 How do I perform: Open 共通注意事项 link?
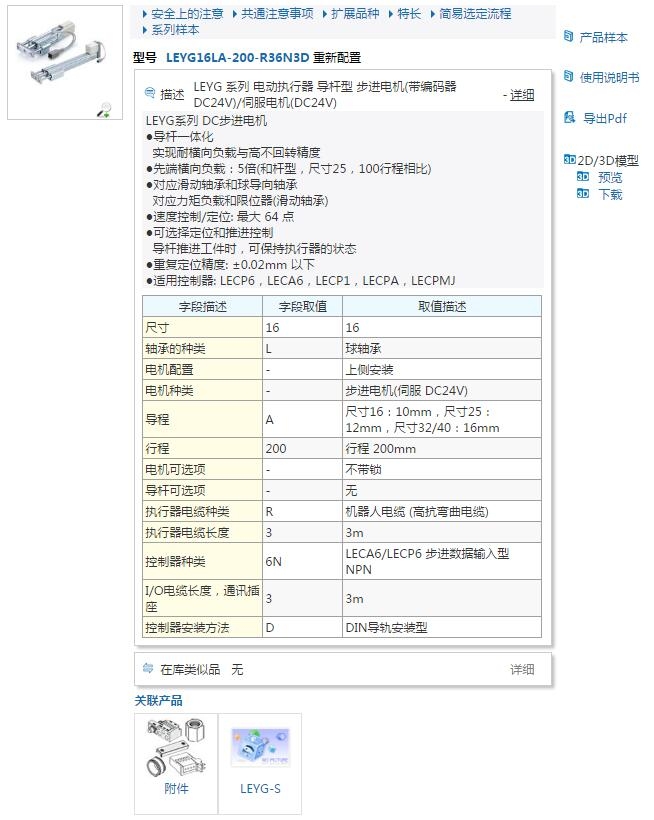pos(277,14)
